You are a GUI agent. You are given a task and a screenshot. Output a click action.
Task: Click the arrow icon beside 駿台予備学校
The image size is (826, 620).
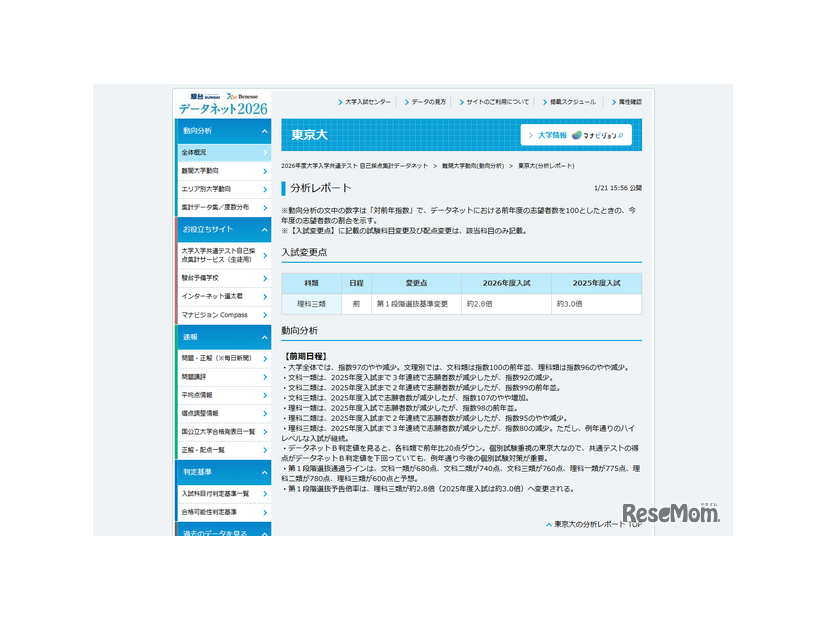(x=265, y=277)
